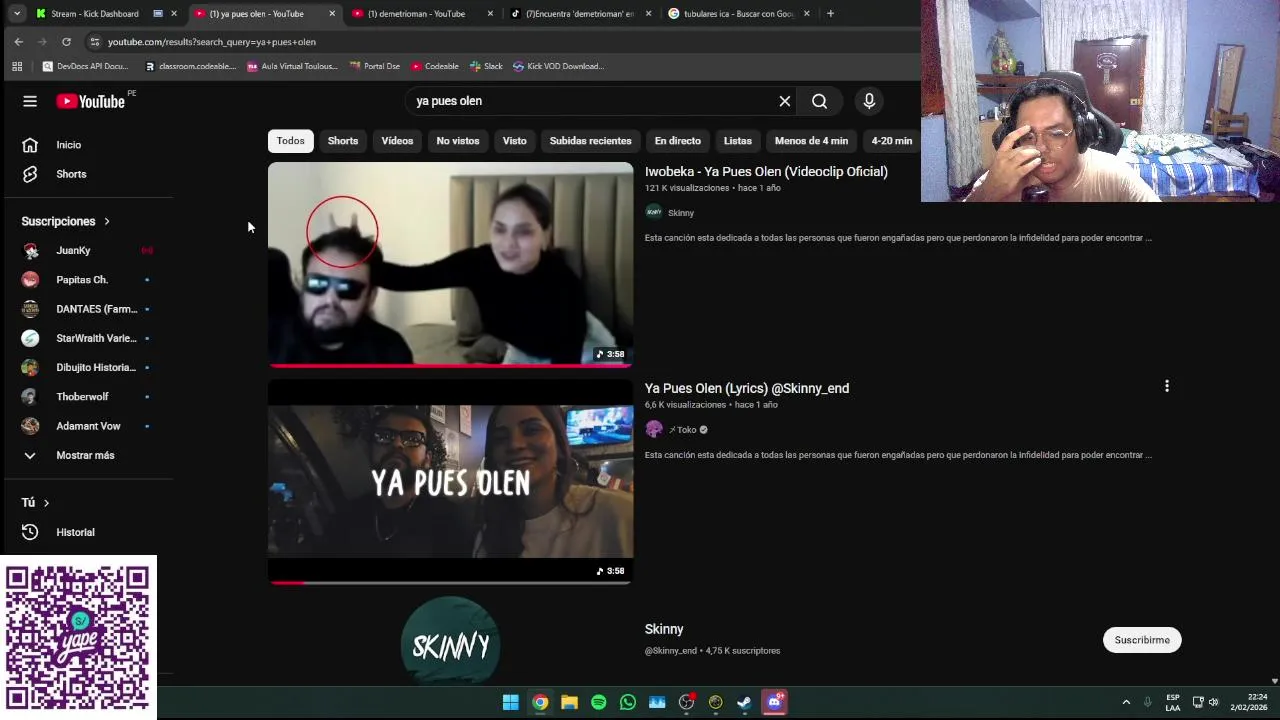
Task: Open the Ya Pues Olen lyrics thumbnail
Action: point(450,481)
